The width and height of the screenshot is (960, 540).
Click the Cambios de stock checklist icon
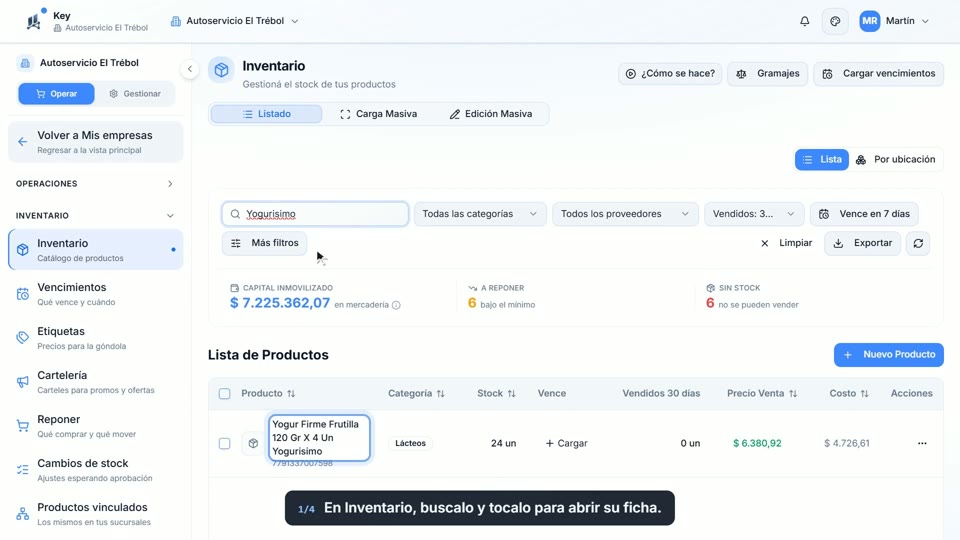pyautogui.click(x=23, y=470)
